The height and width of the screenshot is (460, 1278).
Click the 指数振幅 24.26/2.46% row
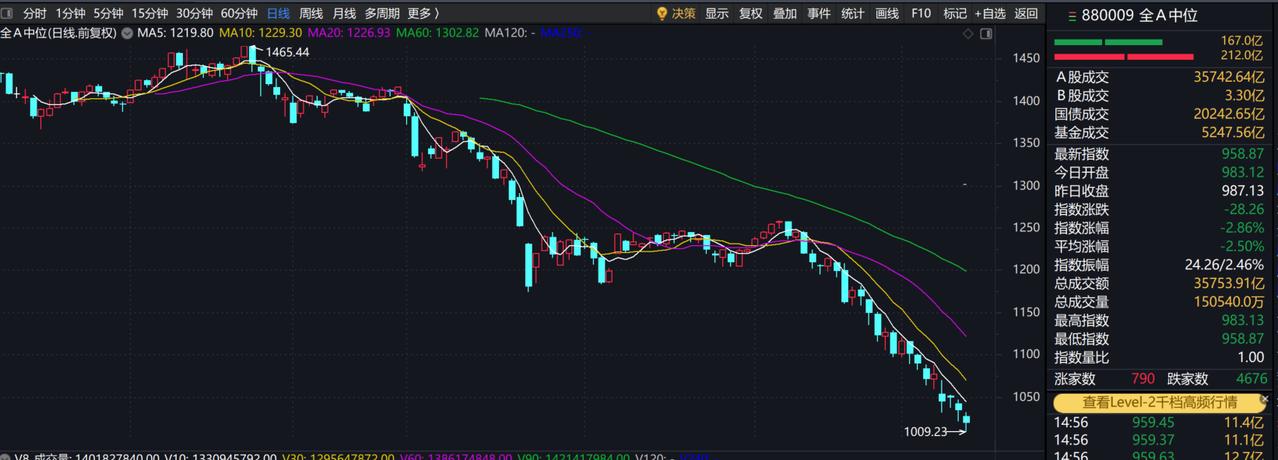point(1162,265)
